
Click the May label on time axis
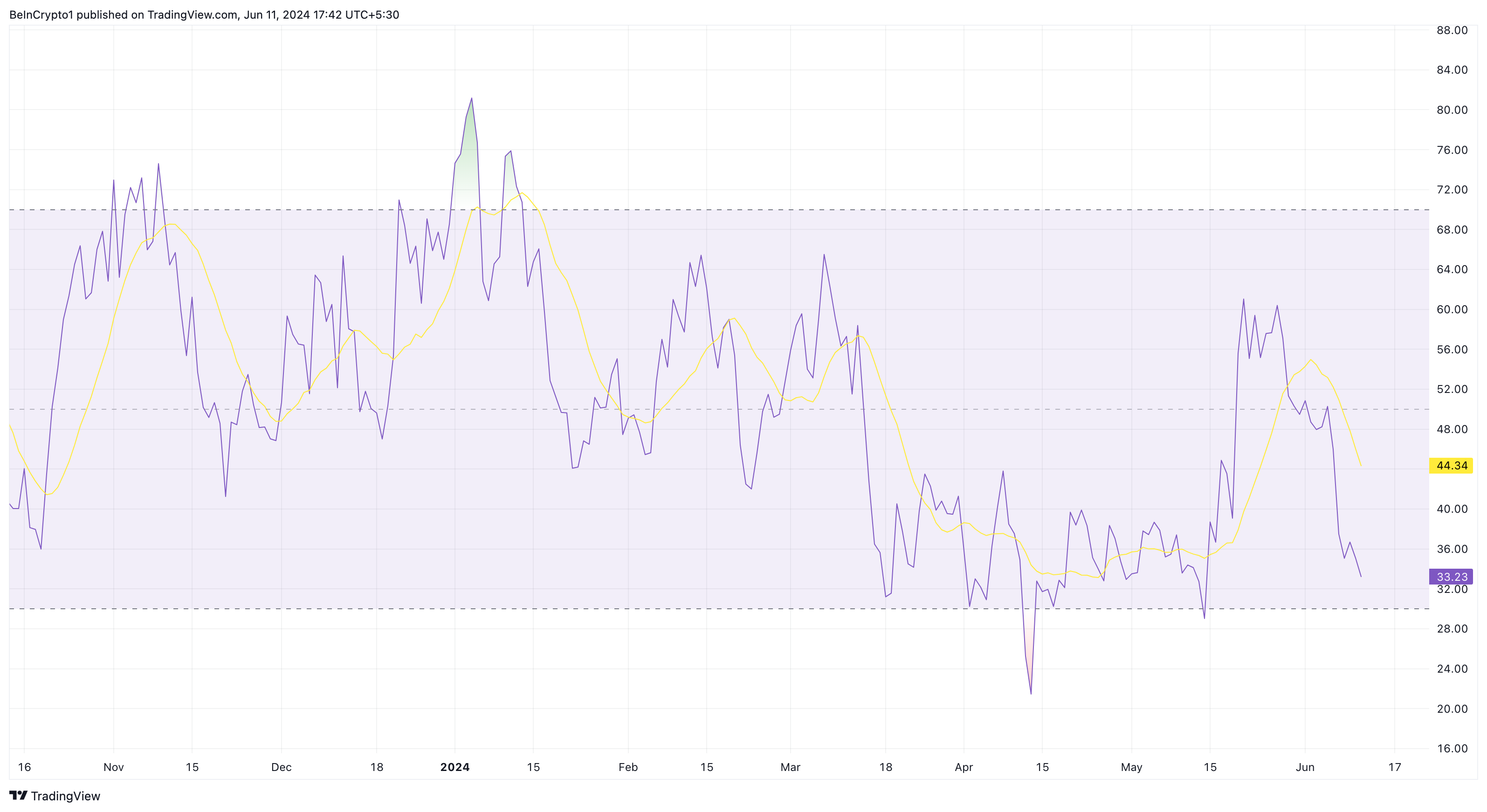[1131, 767]
